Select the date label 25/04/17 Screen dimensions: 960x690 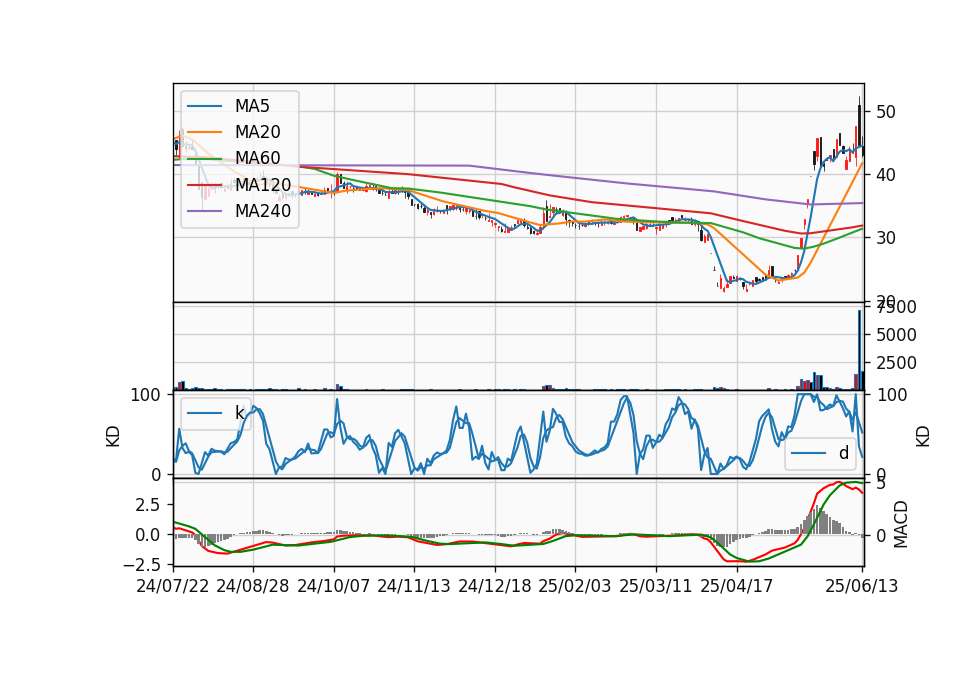(x=737, y=586)
